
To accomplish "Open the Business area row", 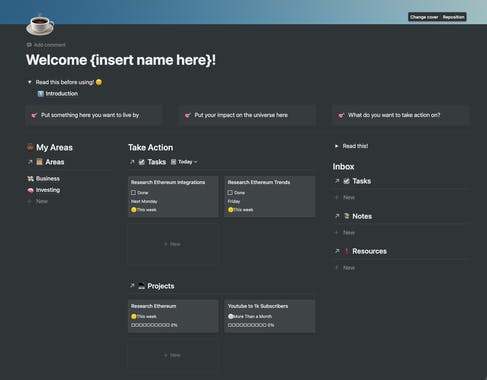I will pyautogui.click(x=48, y=179).
